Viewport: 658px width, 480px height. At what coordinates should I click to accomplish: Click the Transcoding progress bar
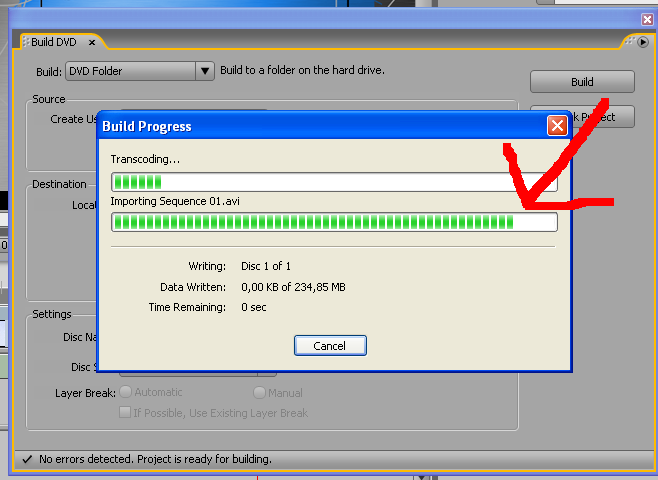334,182
